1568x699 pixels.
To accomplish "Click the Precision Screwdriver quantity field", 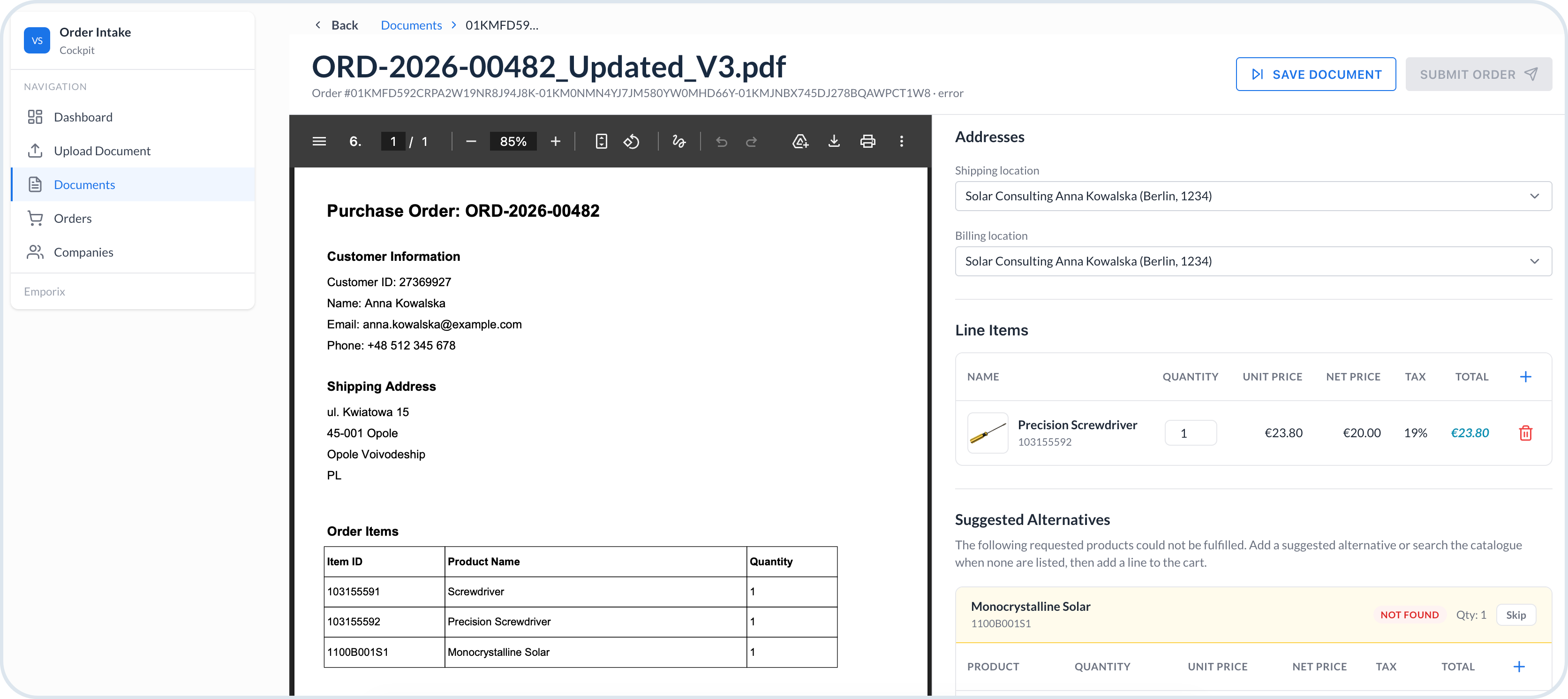I will point(1190,433).
